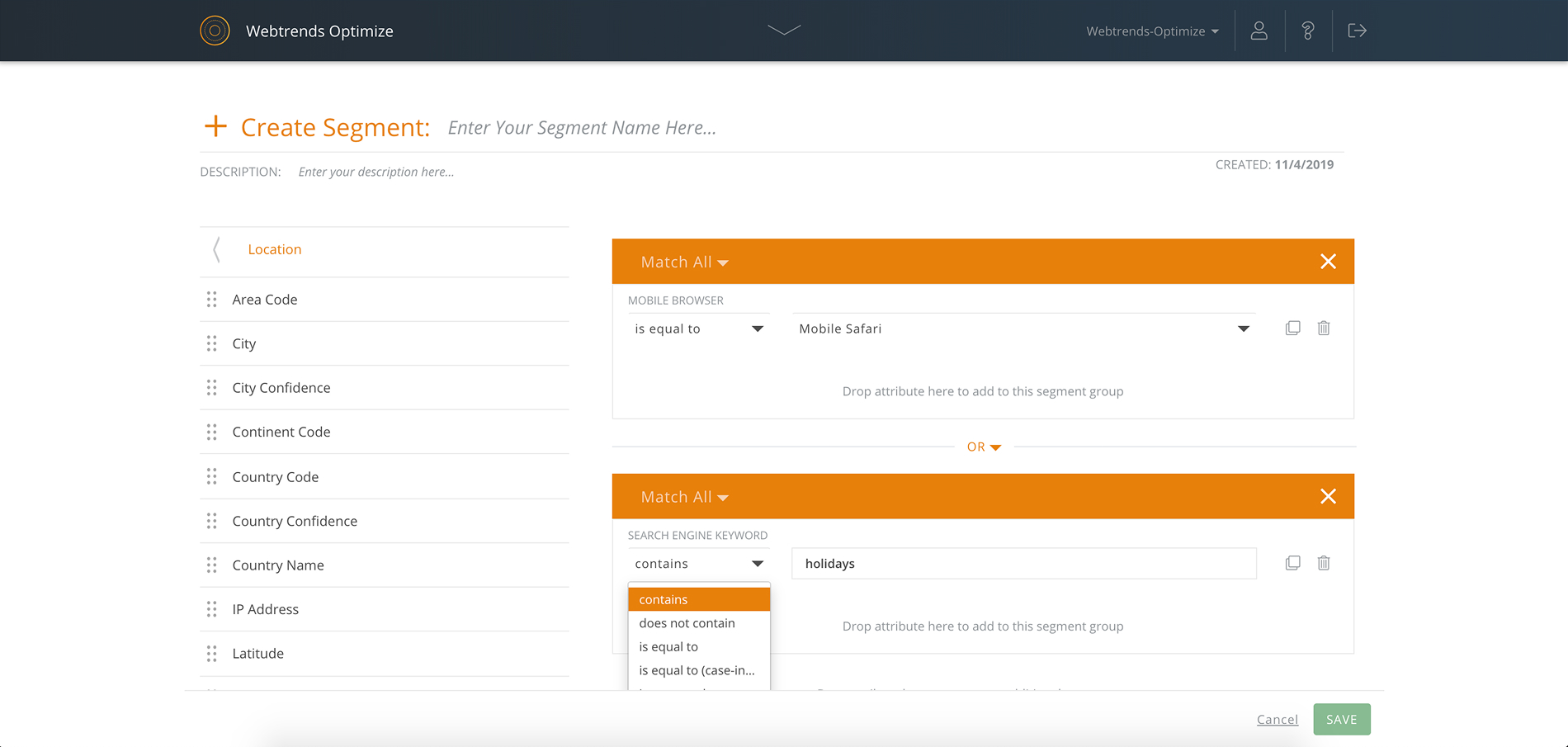Click the Cancel link
This screenshot has height=747, width=1568.
point(1277,720)
